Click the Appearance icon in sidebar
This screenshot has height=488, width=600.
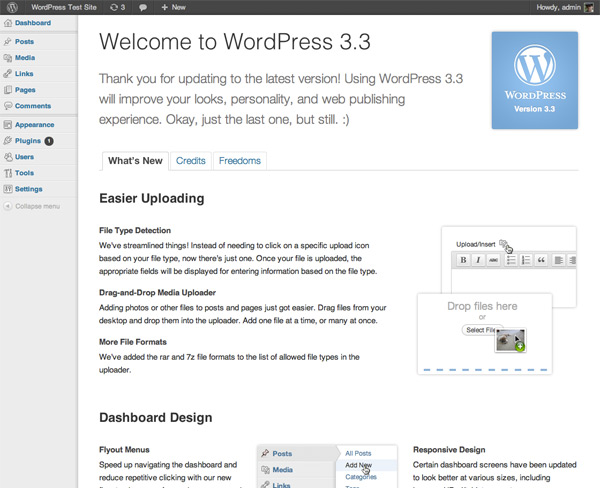coord(8,125)
